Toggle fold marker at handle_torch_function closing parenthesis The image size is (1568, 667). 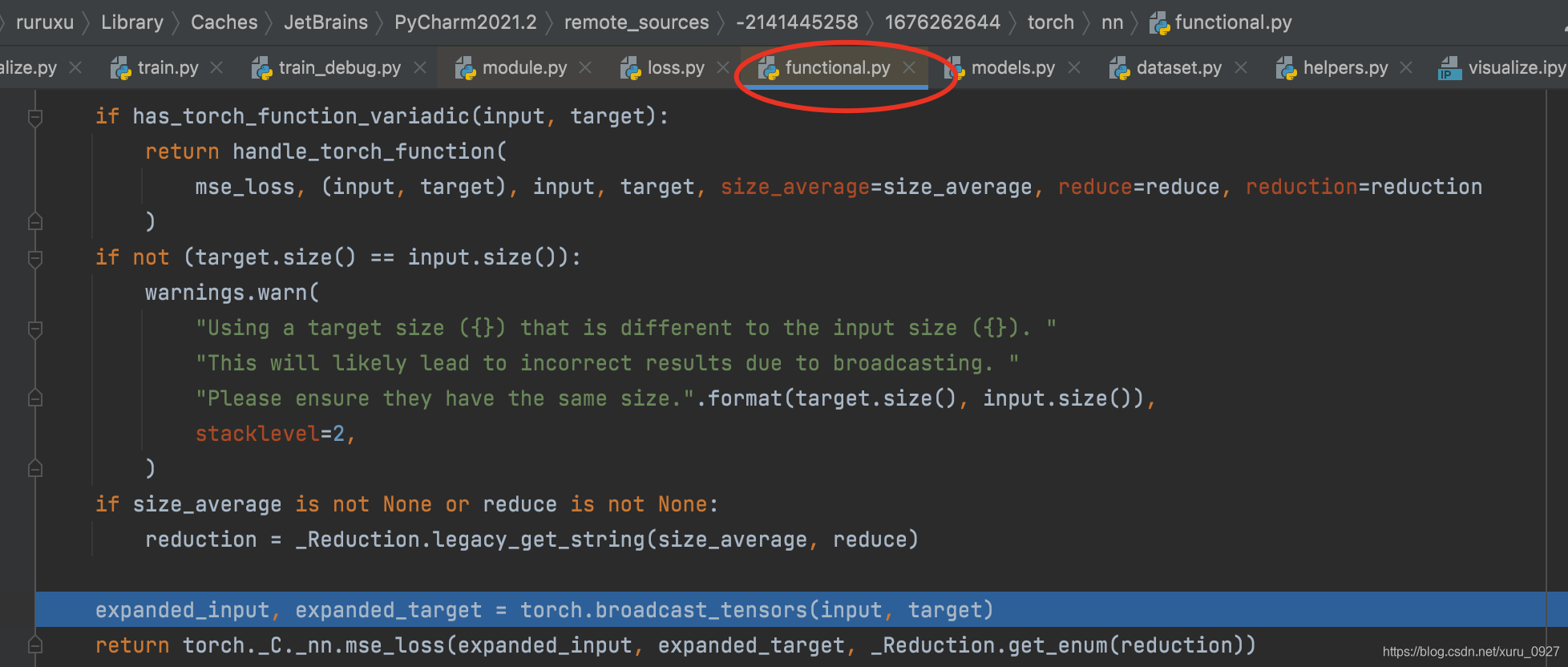[x=35, y=221]
